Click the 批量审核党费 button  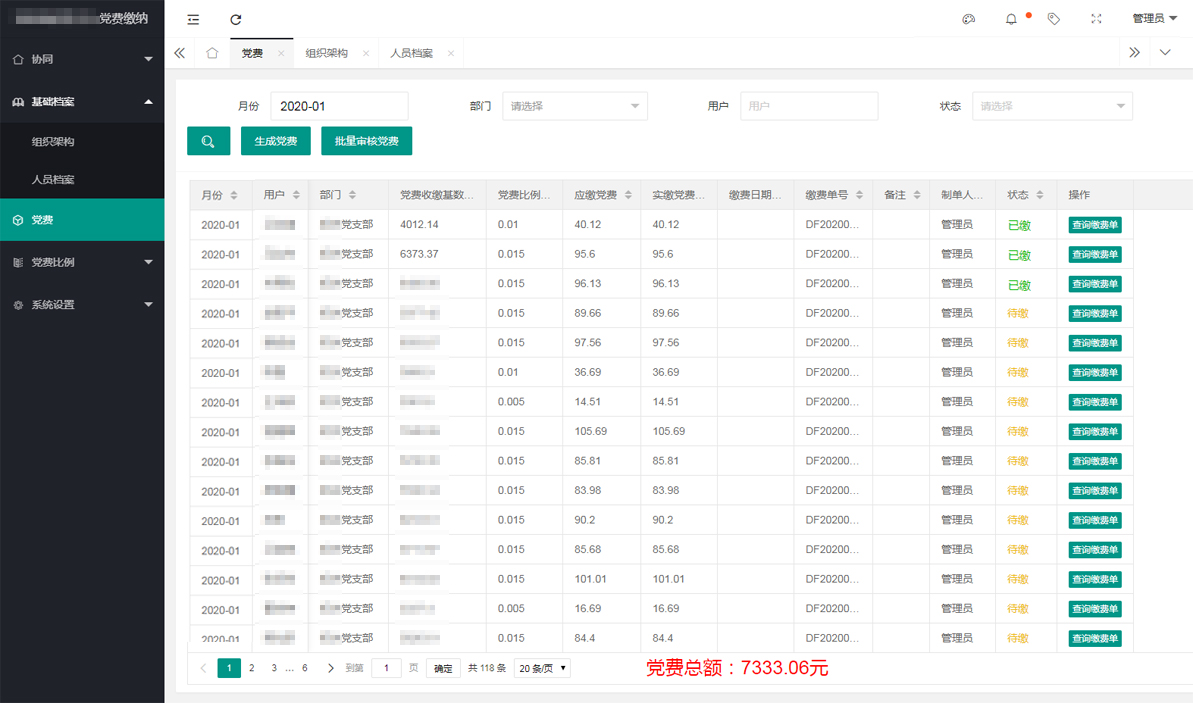point(367,141)
